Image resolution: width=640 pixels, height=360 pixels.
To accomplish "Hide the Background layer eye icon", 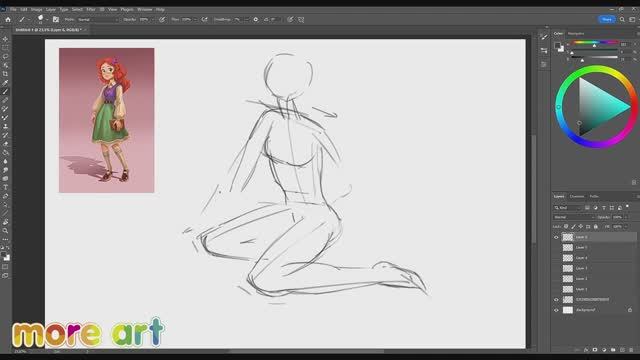I will click(x=556, y=310).
